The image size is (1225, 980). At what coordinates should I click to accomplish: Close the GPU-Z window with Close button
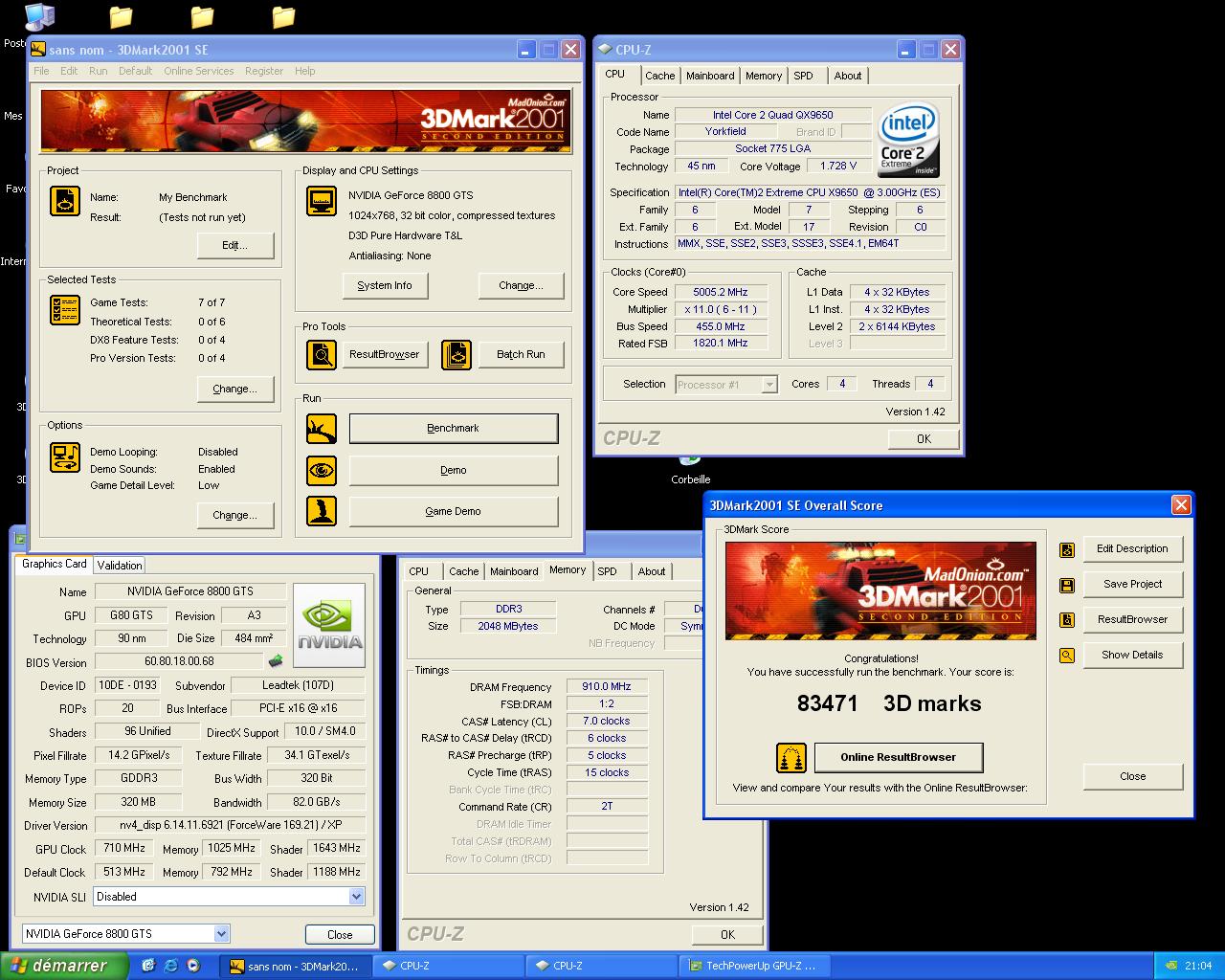click(340, 935)
